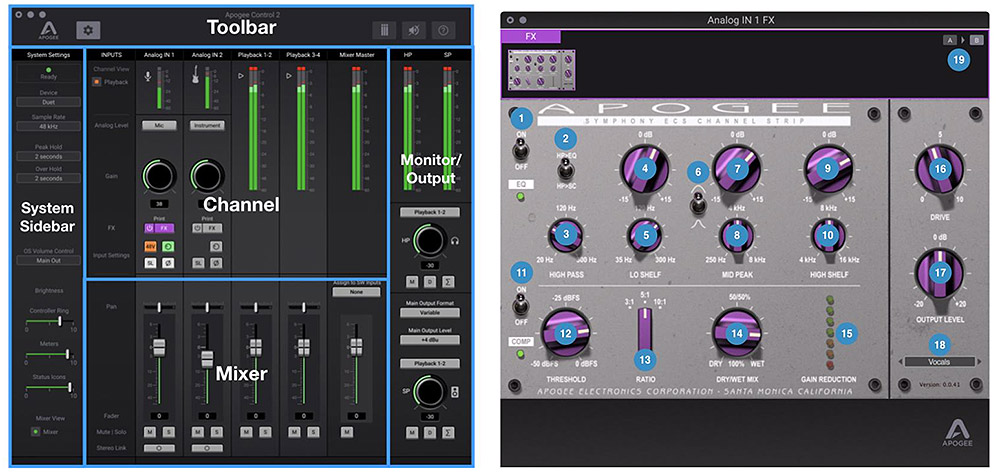Invert polarity Ø on Analog IN 2
The width and height of the screenshot is (1000, 475).
[x=216, y=263]
